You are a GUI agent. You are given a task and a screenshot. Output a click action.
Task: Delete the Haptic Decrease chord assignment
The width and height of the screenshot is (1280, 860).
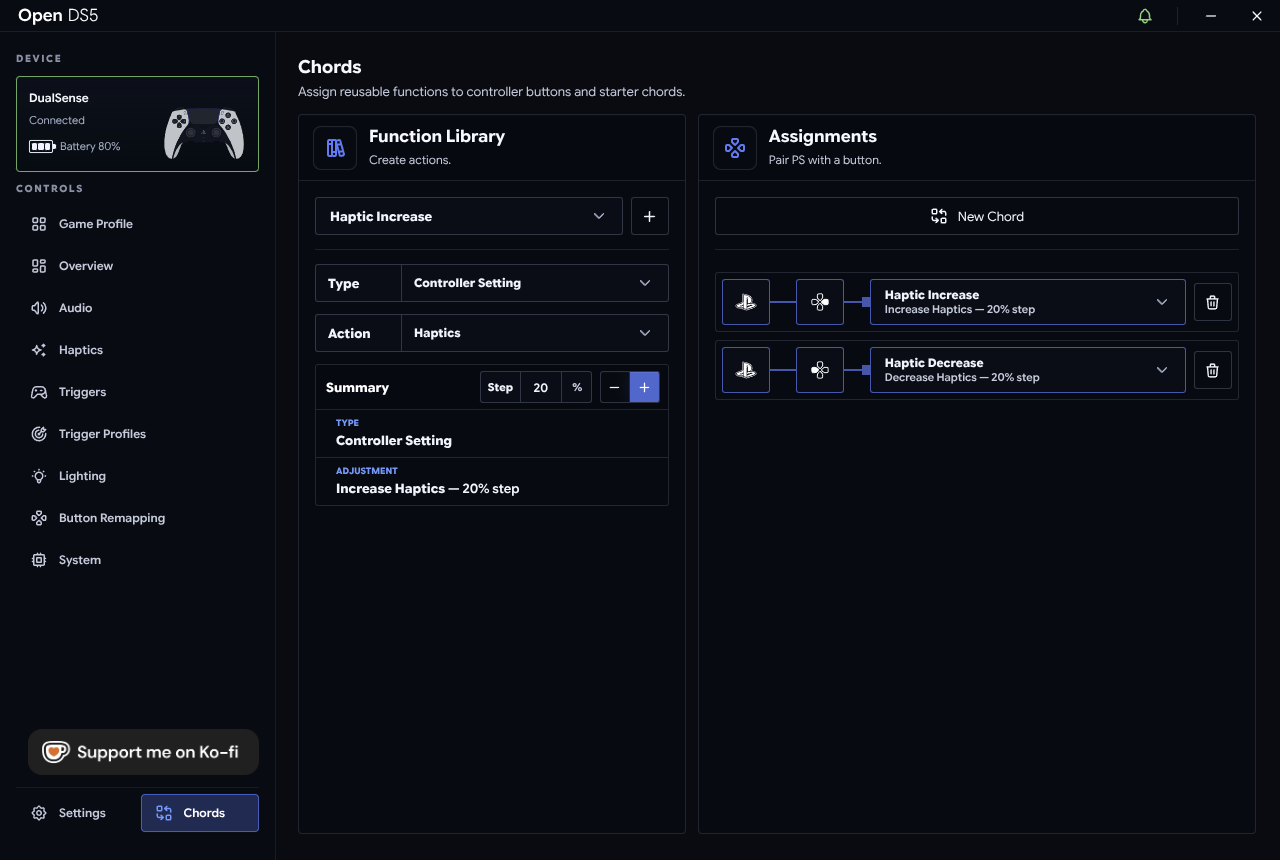(1212, 370)
